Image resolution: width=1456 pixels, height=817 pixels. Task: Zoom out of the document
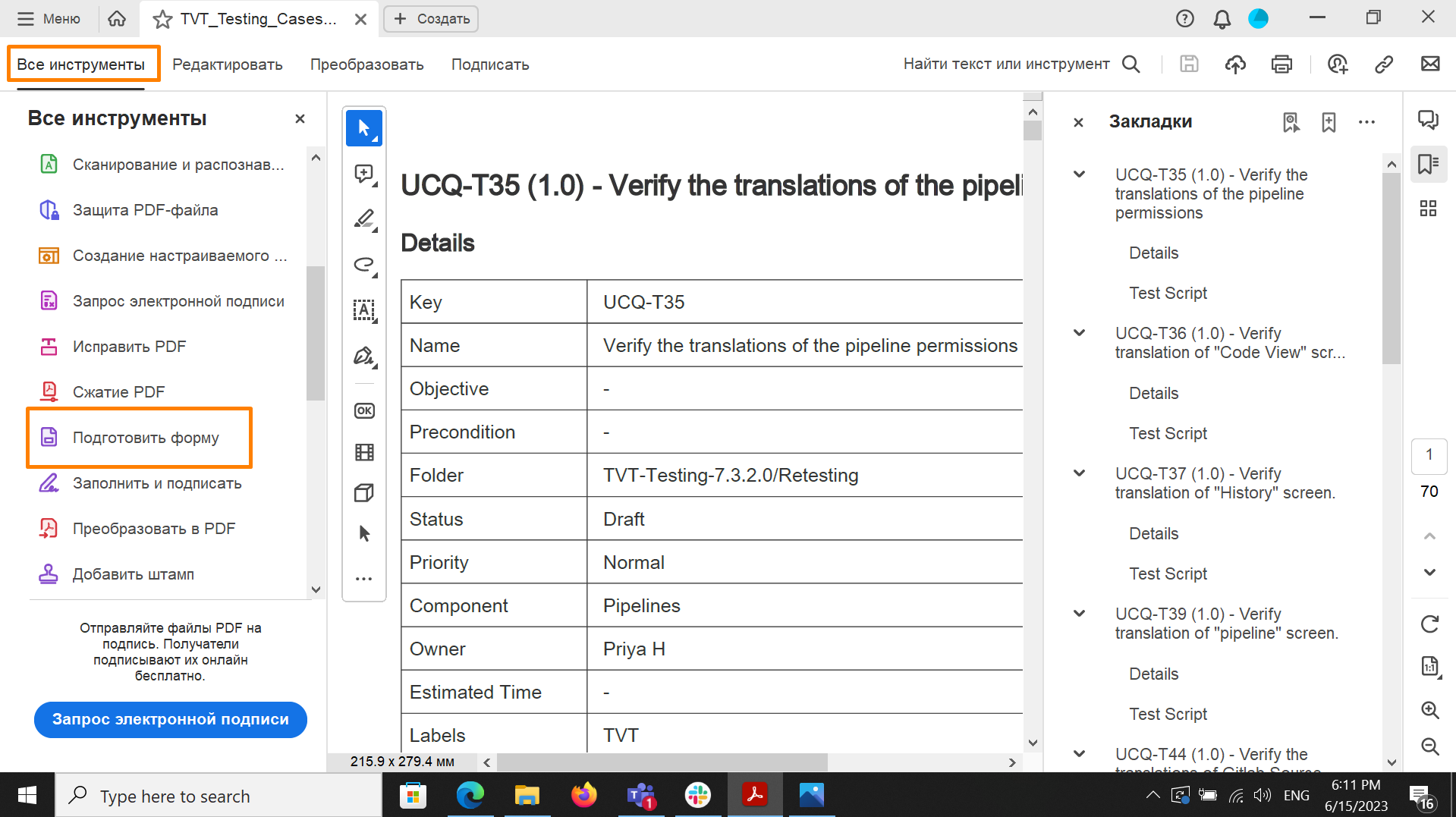click(1429, 746)
